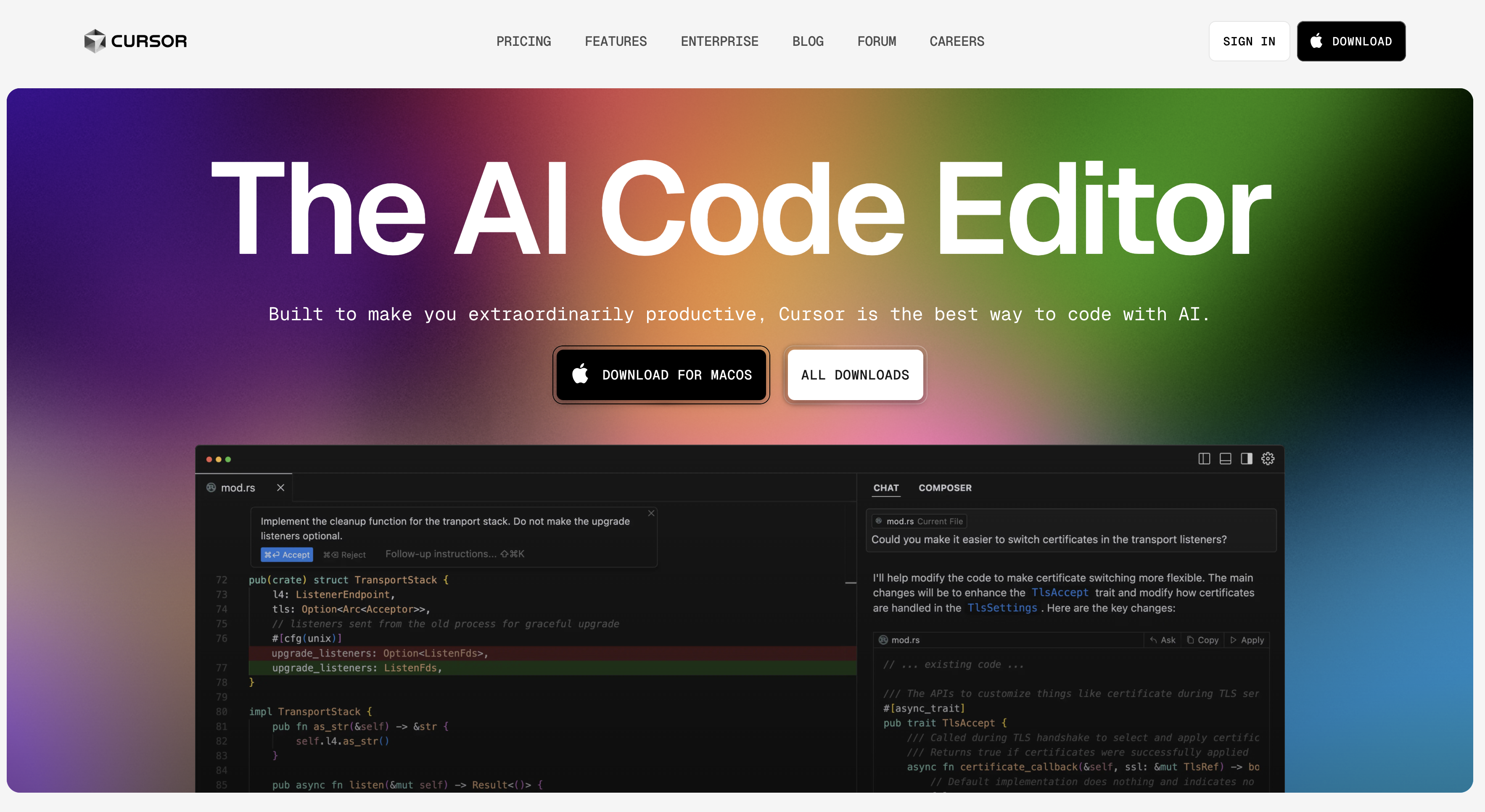Open the Features page

(616, 42)
